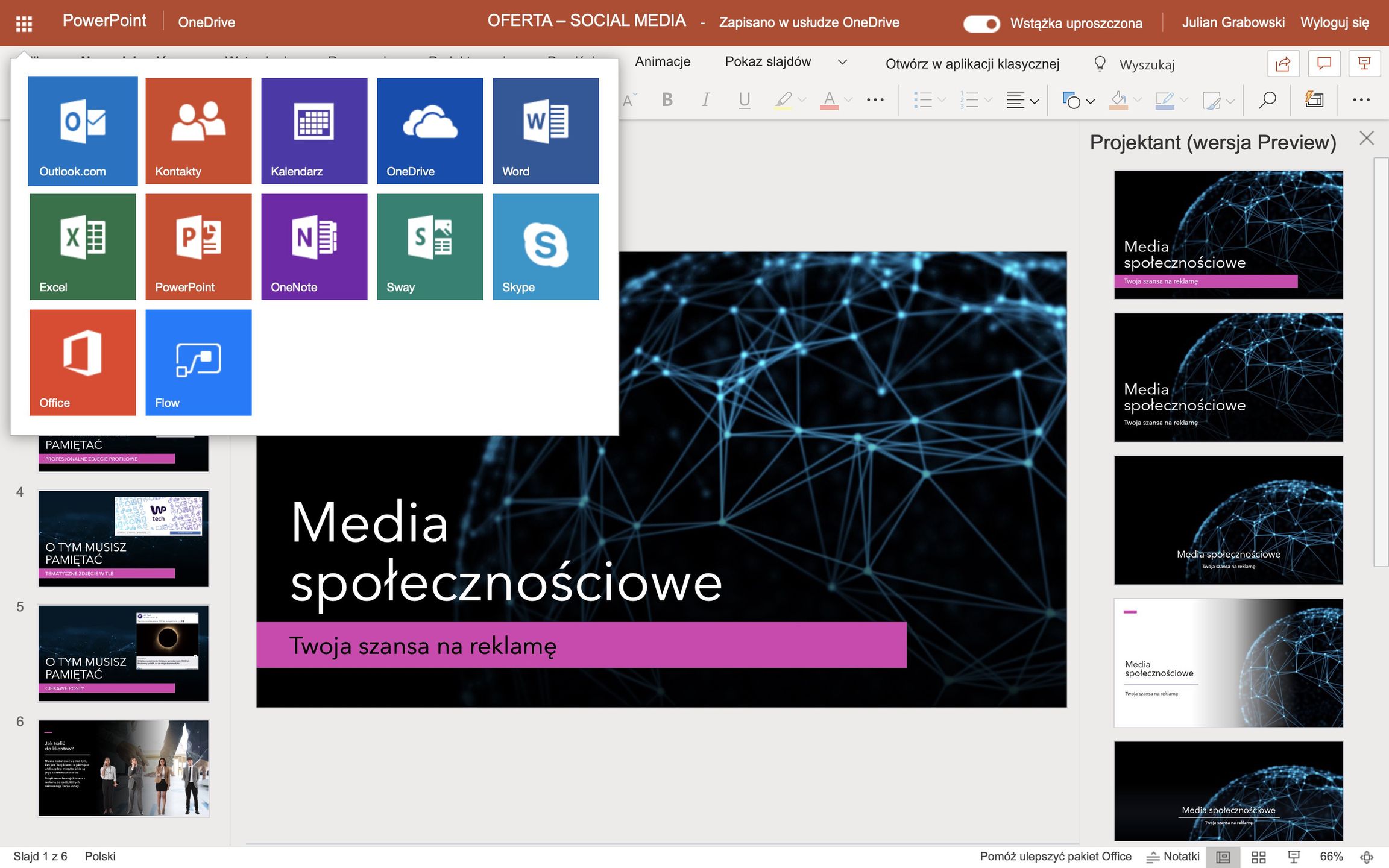The width and height of the screenshot is (1389, 868).
Task: Insert a bulleted list
Action: 922,99
